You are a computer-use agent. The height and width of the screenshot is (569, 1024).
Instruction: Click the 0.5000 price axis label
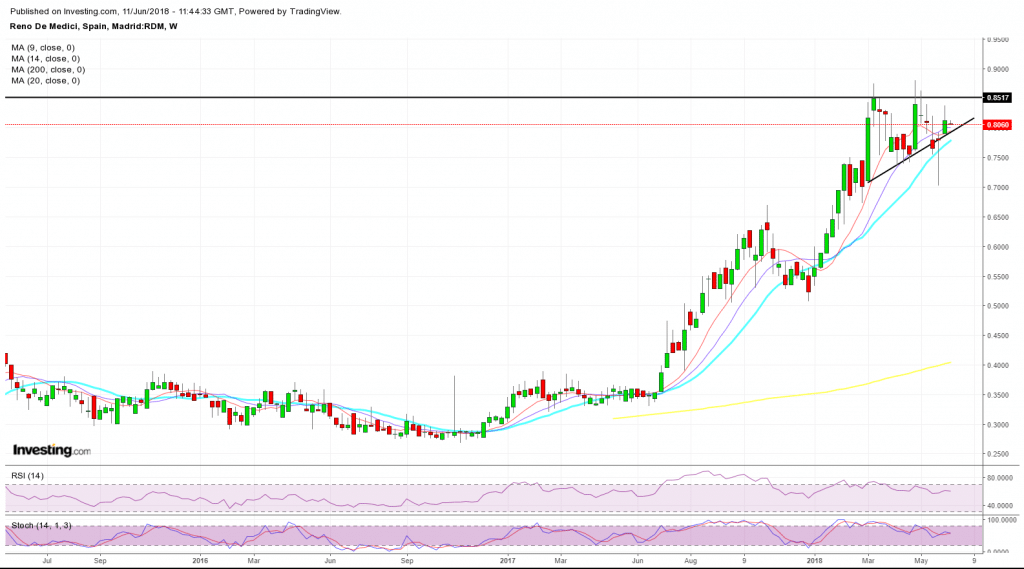click(998, 306)
